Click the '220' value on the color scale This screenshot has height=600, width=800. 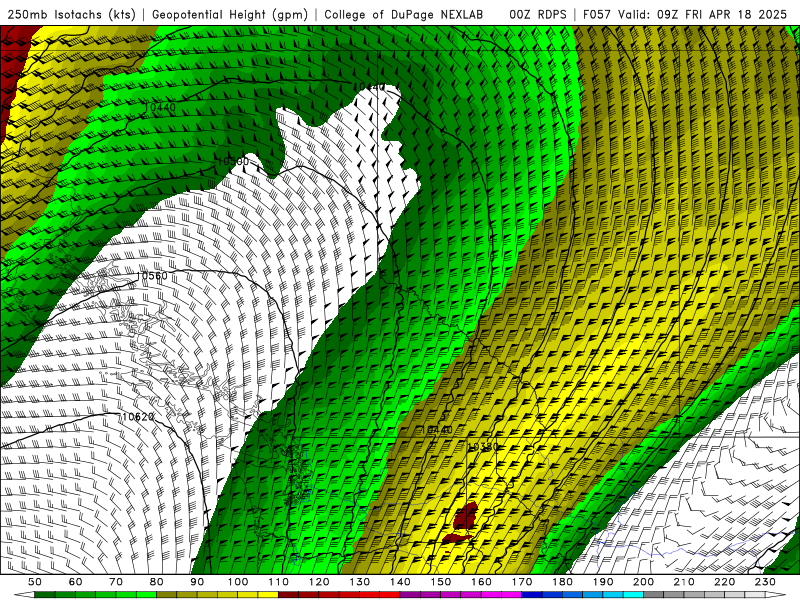pos(724,582)
